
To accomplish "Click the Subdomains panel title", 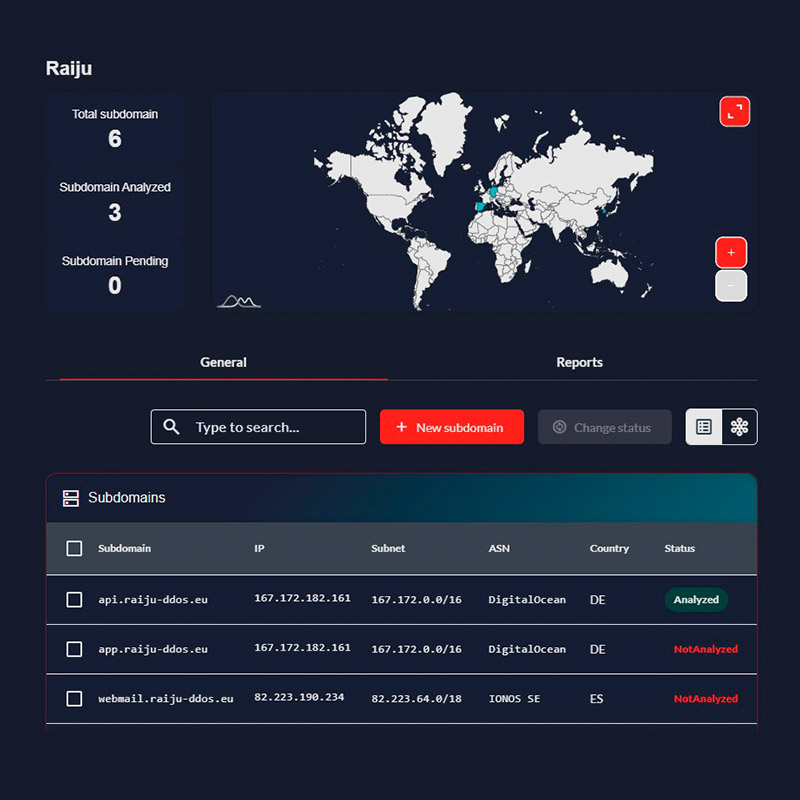I will tap(127, 497).
